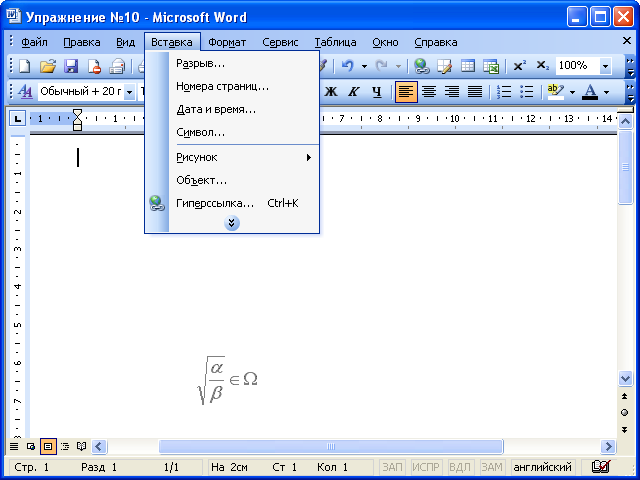640x480 pixels.
Task: Click the vertical scrollbar down arrow
Action: click(625, 378)
